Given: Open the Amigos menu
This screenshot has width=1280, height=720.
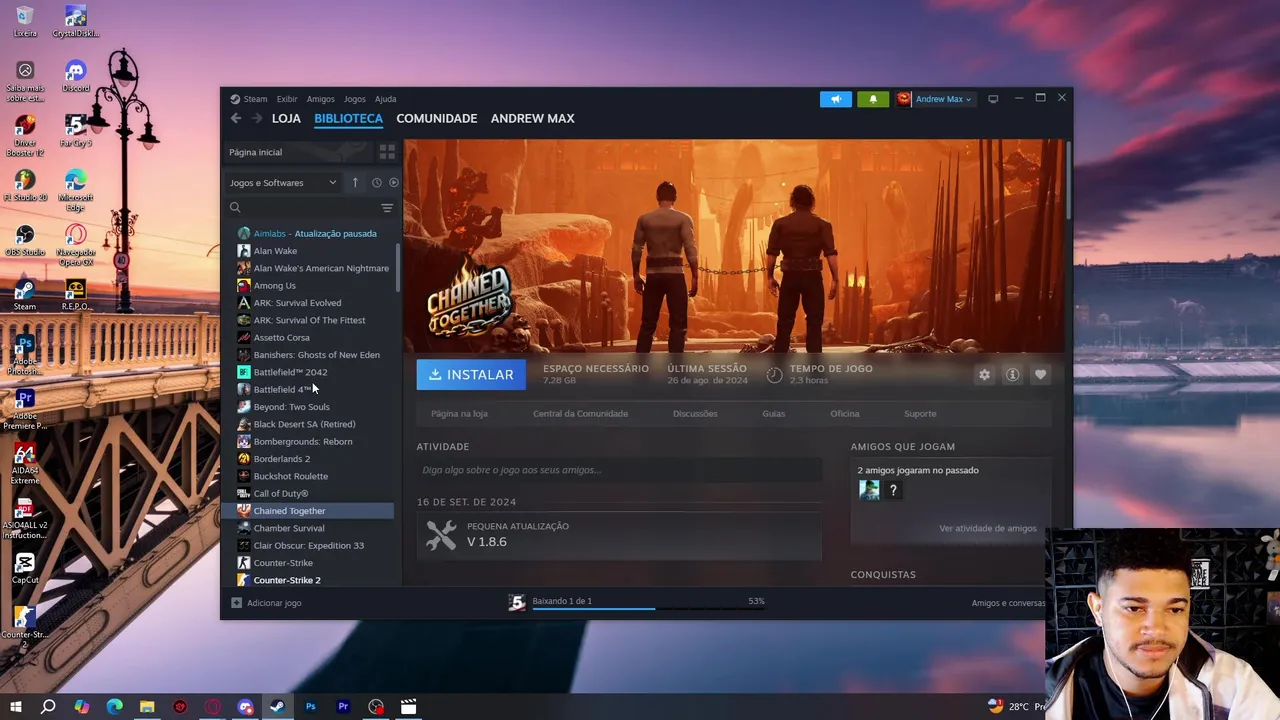Looking at the screenshot, I should [320, 99].
